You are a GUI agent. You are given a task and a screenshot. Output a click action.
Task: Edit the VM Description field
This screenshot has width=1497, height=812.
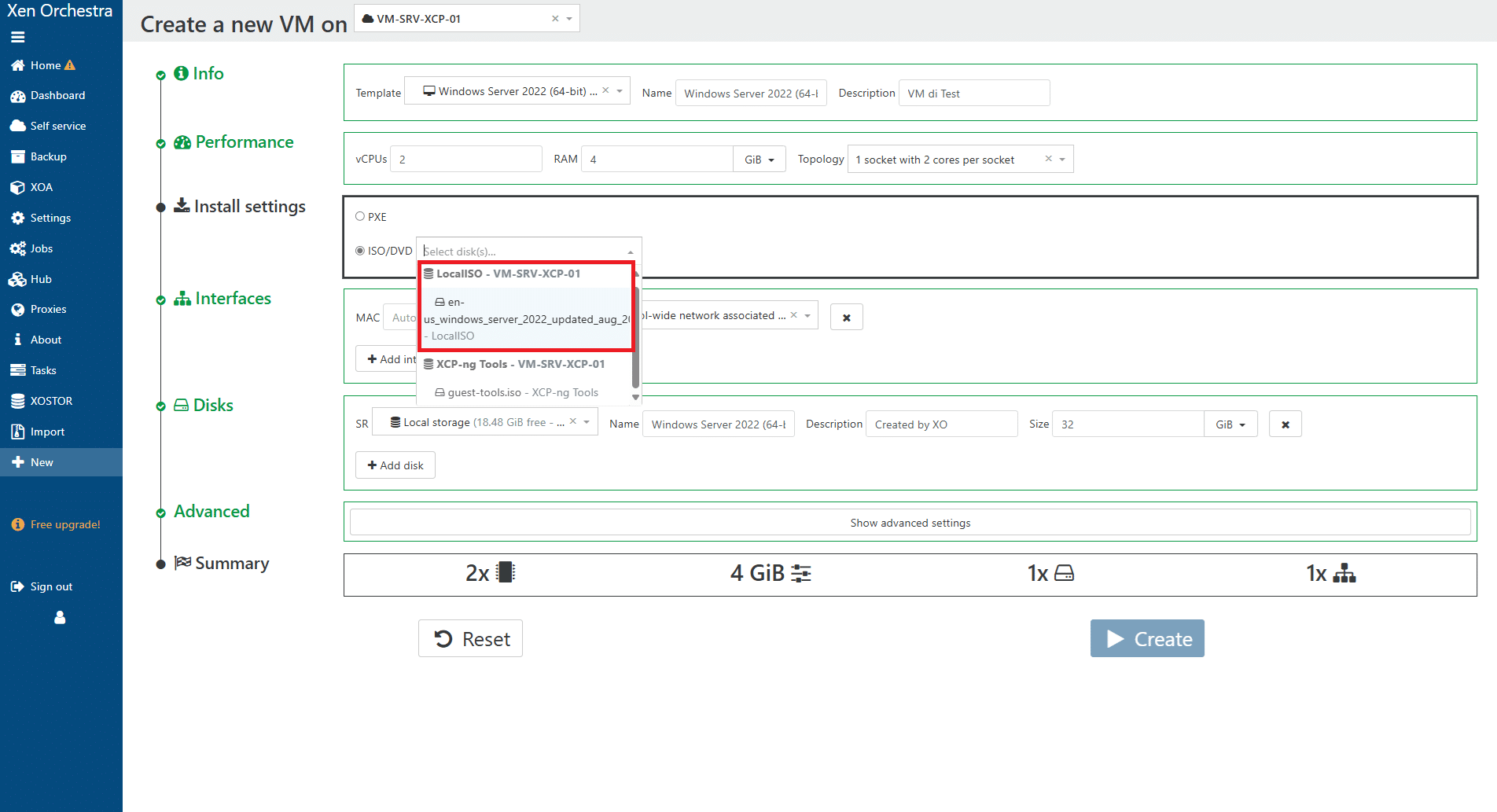coord(974,93)
